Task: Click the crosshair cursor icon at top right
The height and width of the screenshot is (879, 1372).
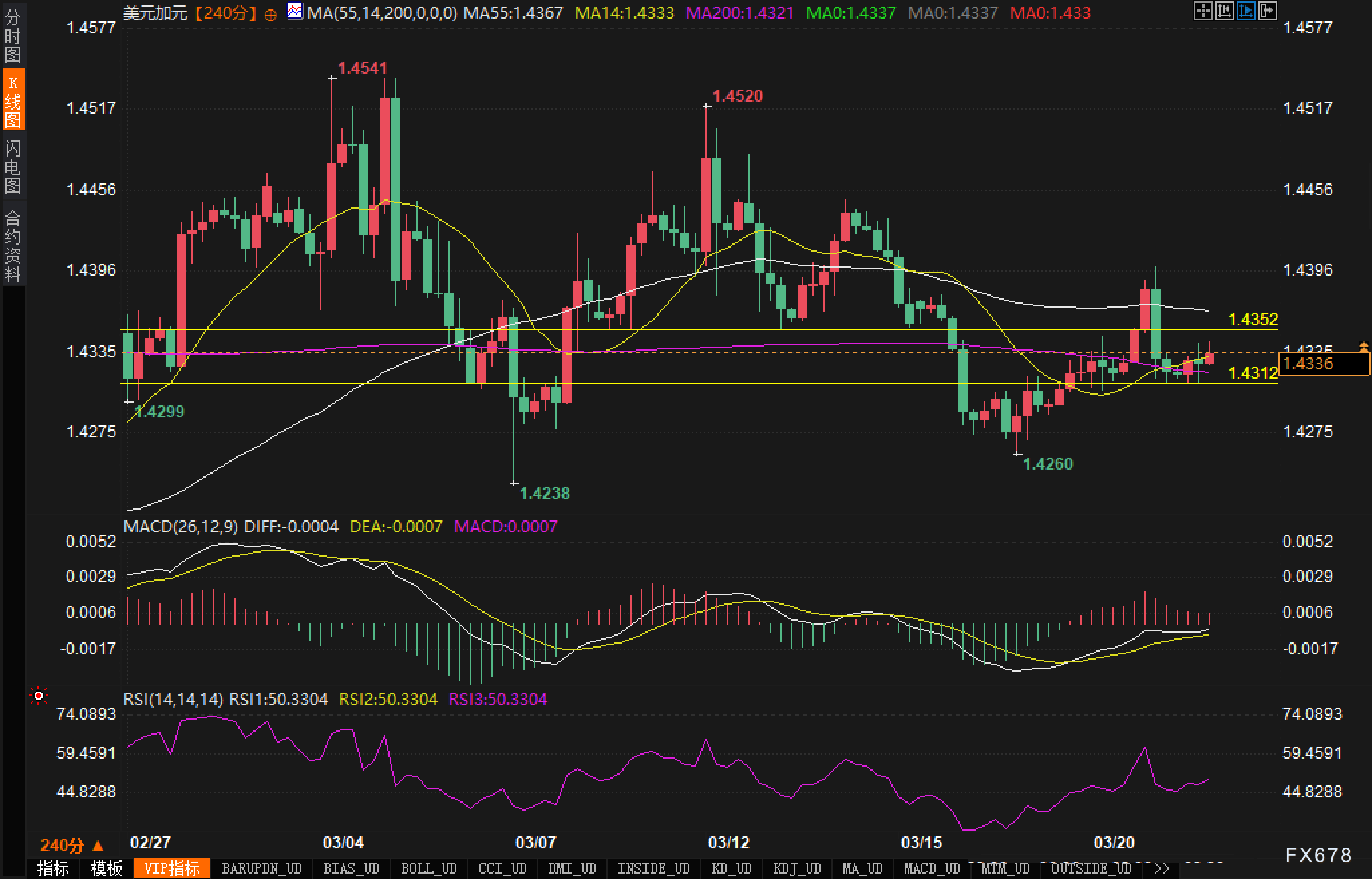Action: (x=1203, y=11)
